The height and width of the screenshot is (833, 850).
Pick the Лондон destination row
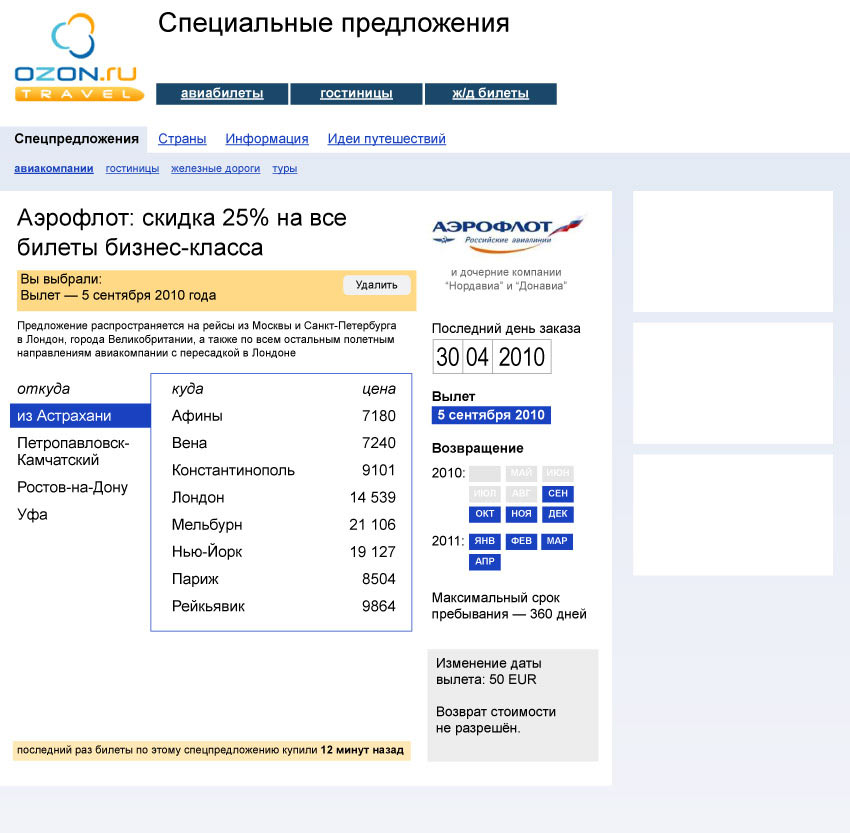pyautogui.click(x=282, y=497)
